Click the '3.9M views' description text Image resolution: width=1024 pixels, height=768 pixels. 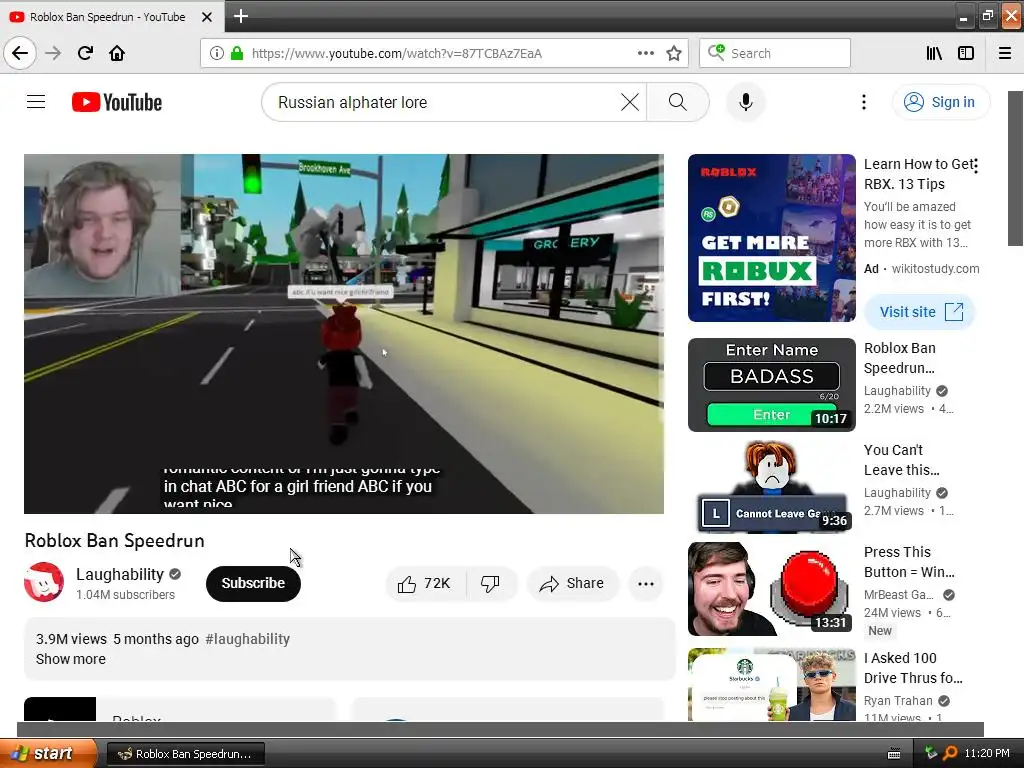coord(71,639)
